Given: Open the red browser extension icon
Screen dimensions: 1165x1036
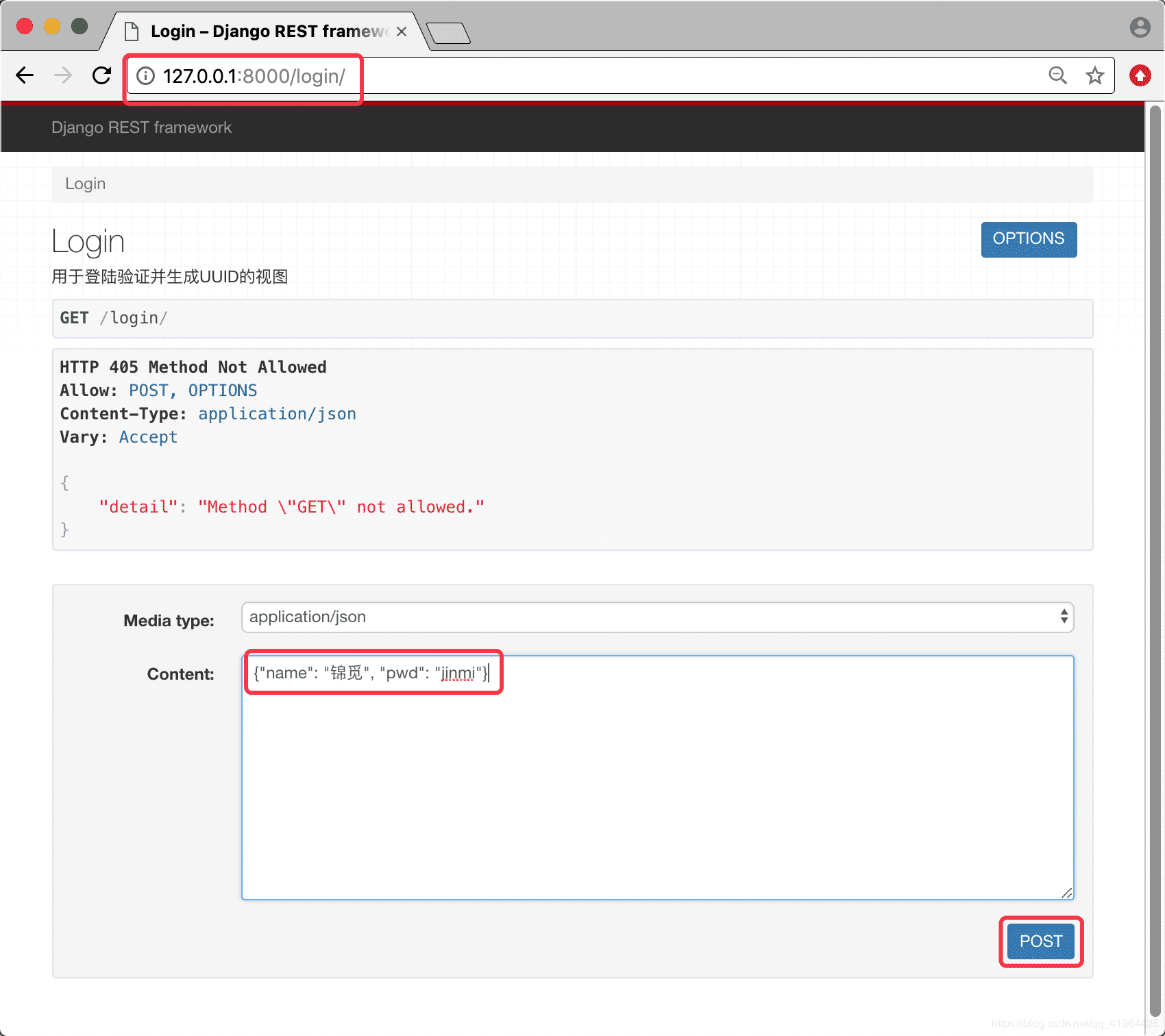Looking at the screenshot, I should click(x=1140, y=75).
